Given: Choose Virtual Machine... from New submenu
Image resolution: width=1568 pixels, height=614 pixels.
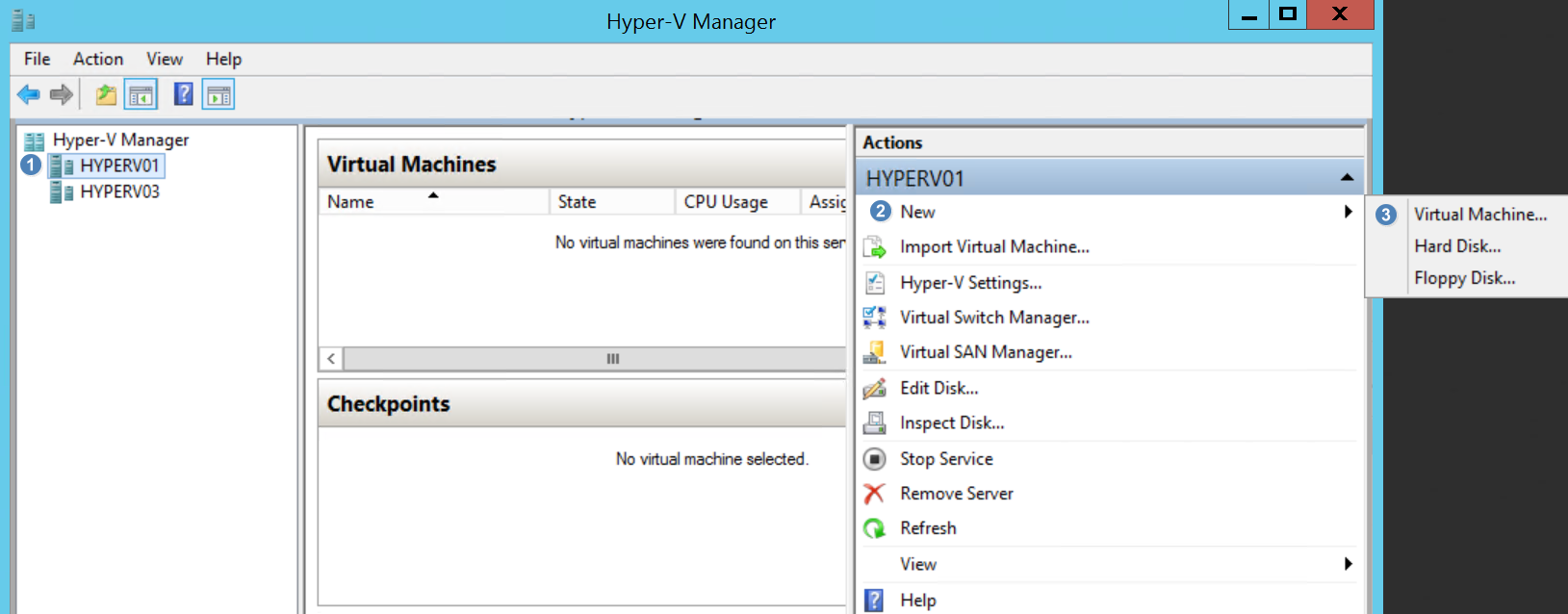Looking at the screenshot, I should pyautogui.click(x=1480, y=215).
